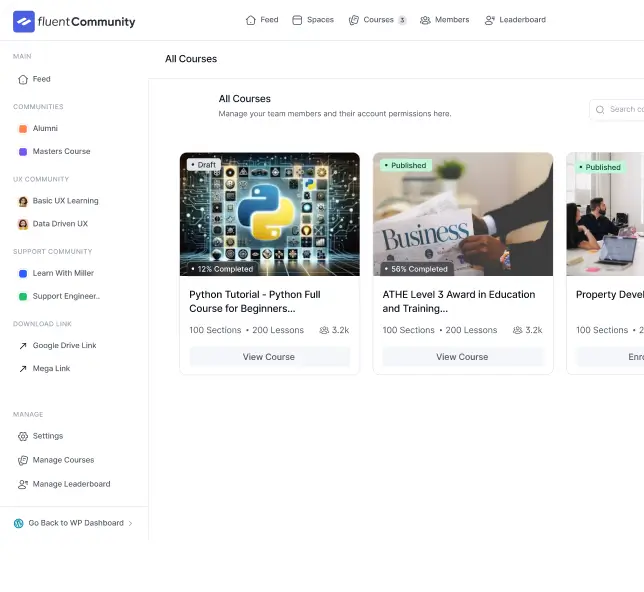This screenshot has width=644, height=592.
Task: Click the Enroll button on Property course
Action: pyautogui.click(x=610, y=357)
